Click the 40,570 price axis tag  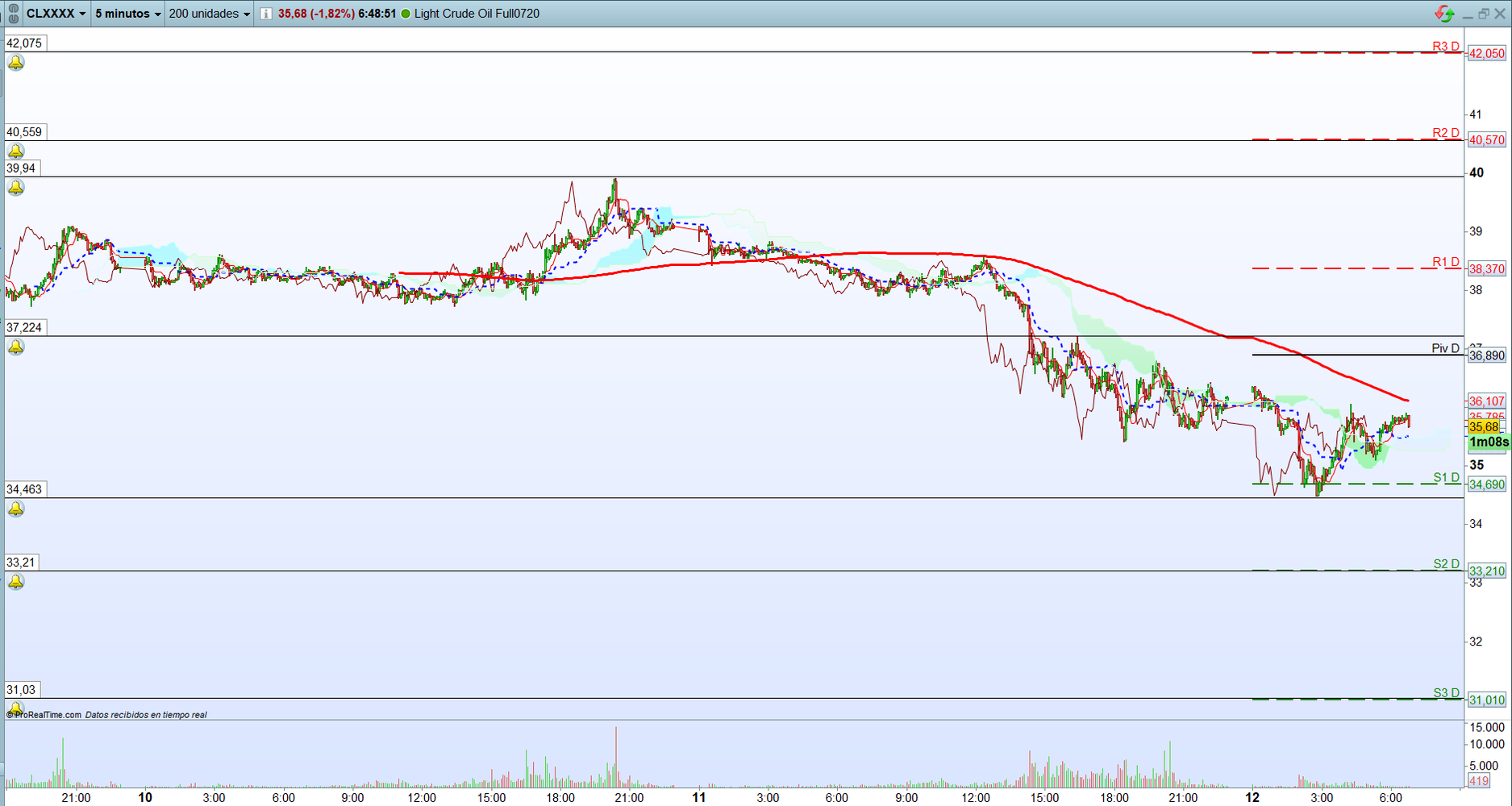coord(1486,140)
